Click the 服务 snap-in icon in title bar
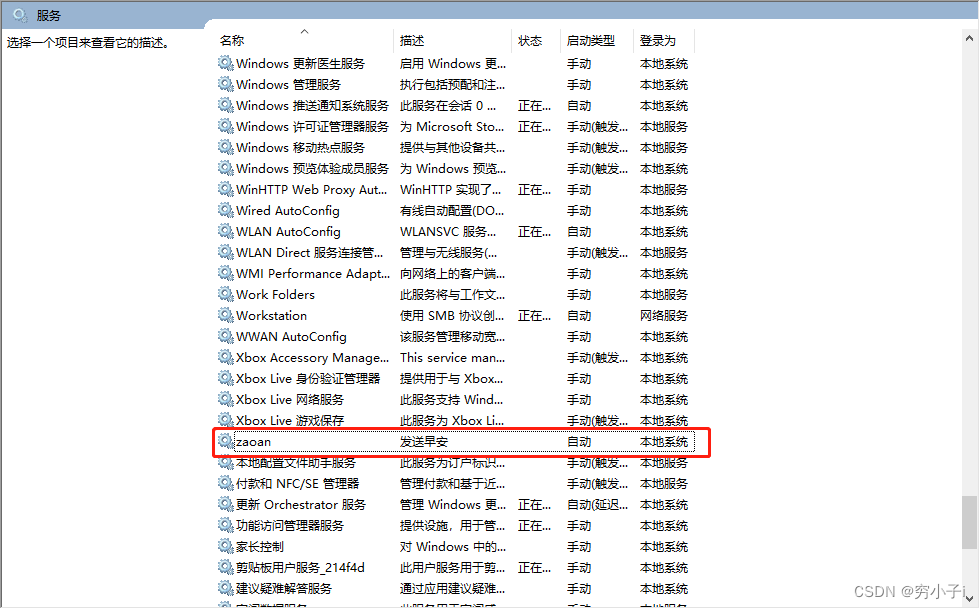Screen dimensions: 980x609 point(17,15)
